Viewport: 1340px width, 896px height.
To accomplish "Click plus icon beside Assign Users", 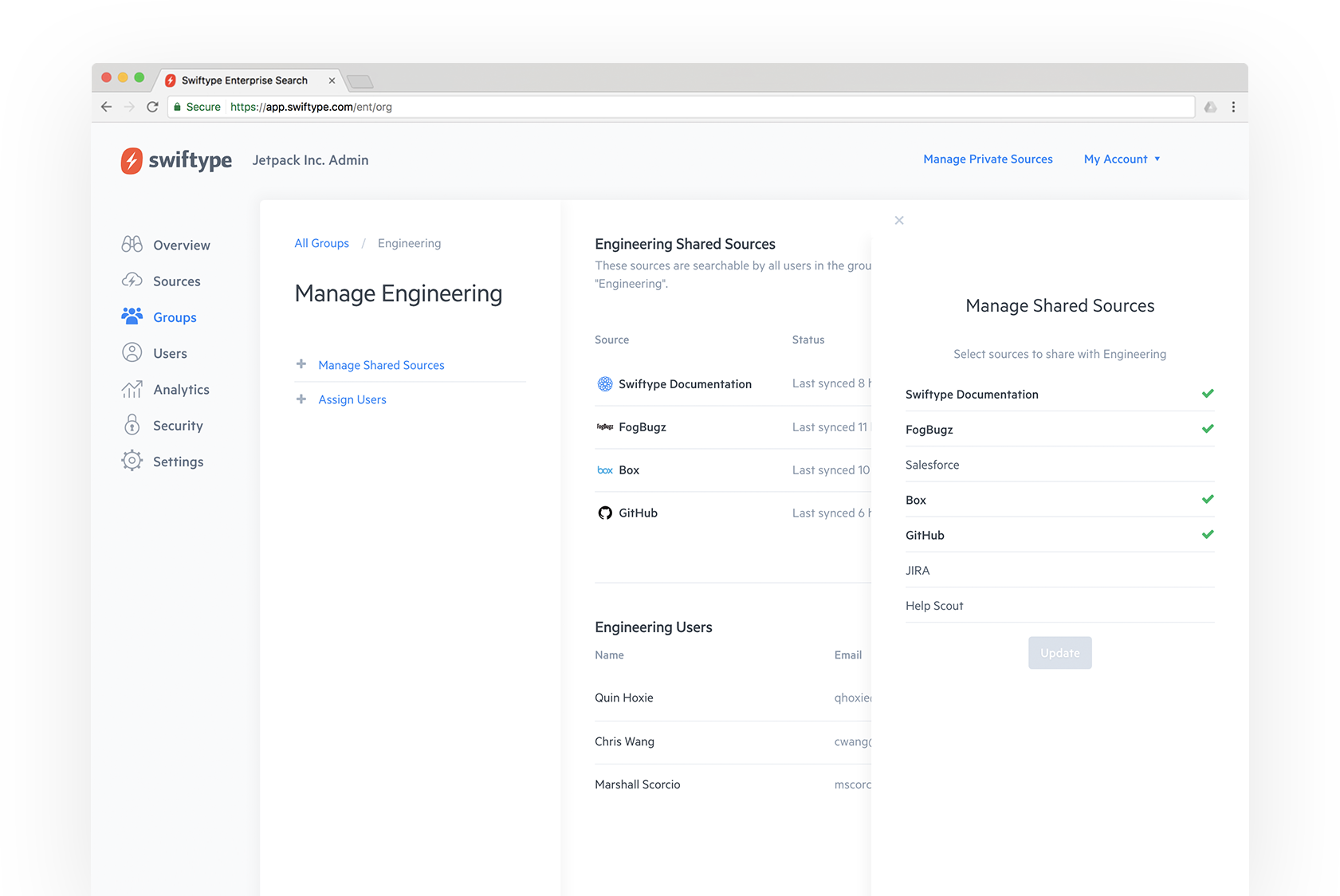I will click(301, 399).
